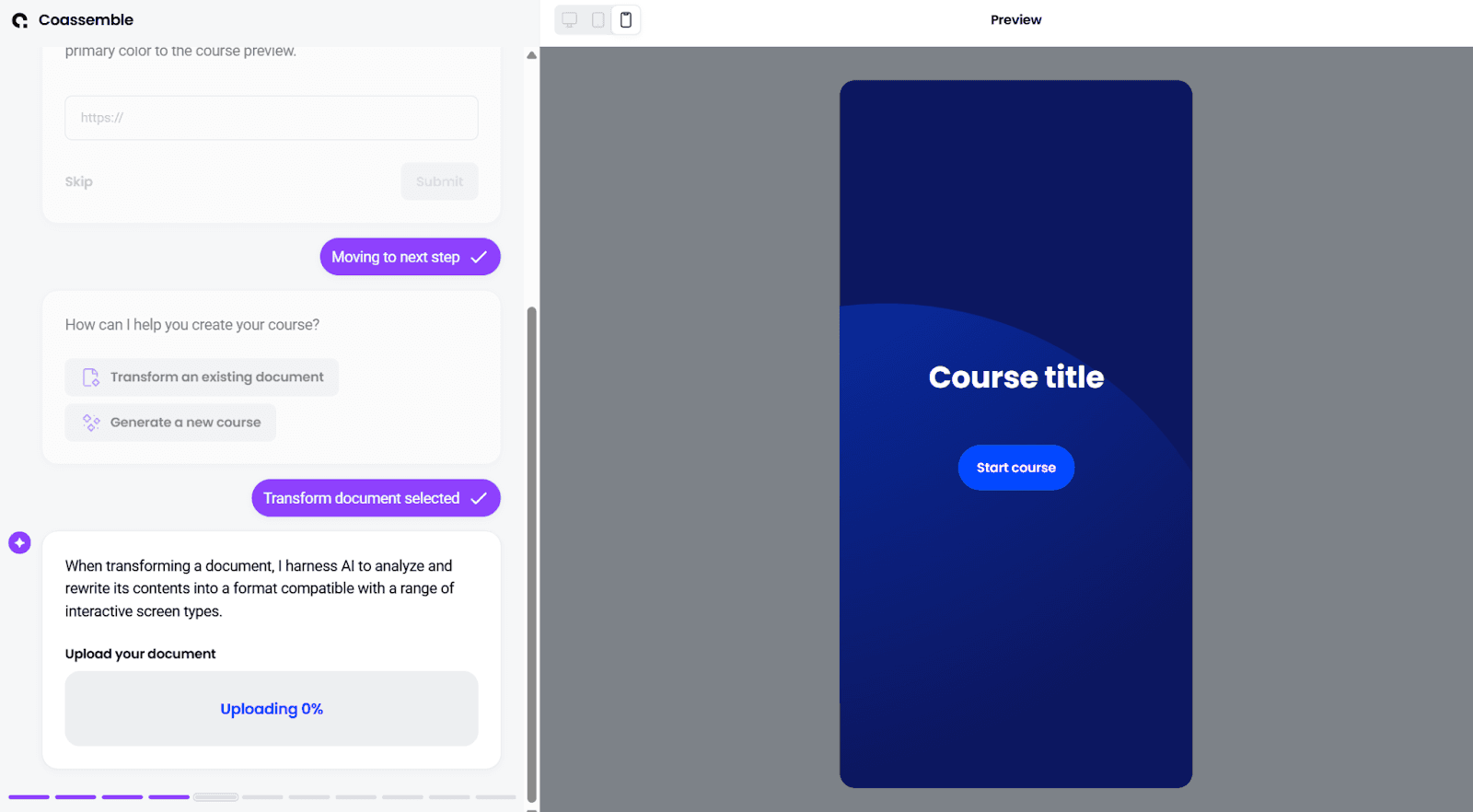Click the scroll up arrow in chat panel
The image size is (1473, 812).
(531, 55)
